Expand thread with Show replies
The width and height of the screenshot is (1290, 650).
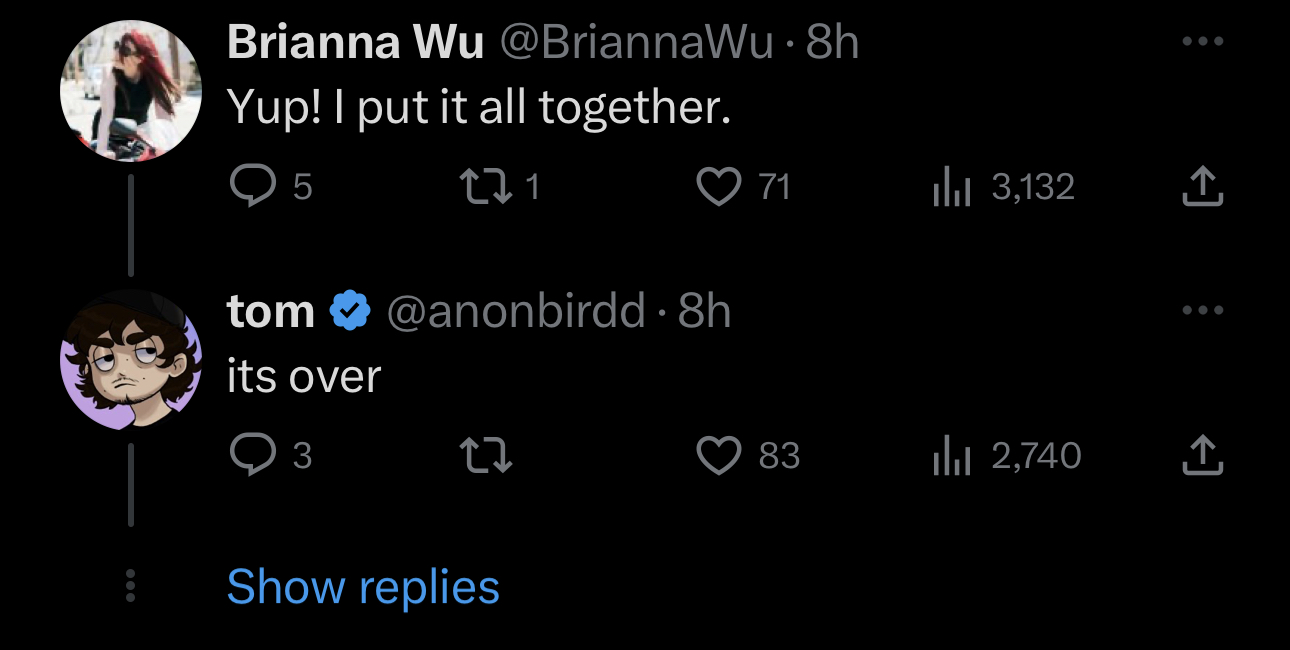pyautogui.click(x=363, y=587)
